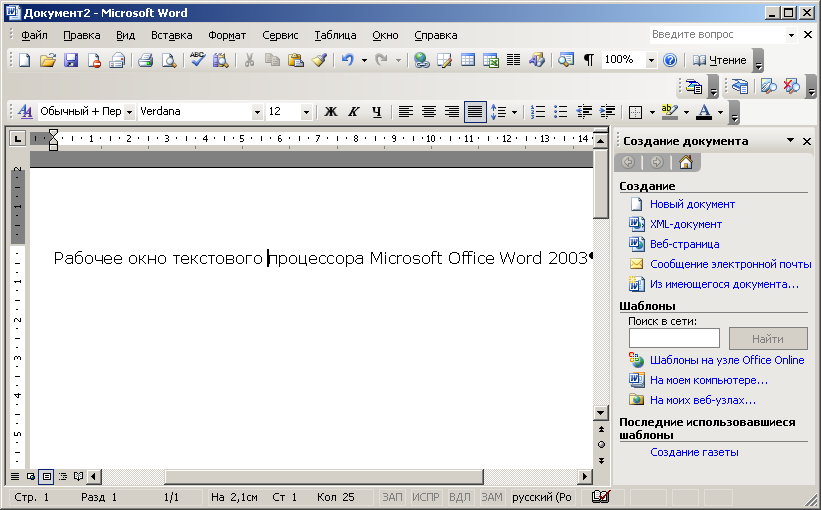This screenshot has height=510, width=821.
Task: Open the Формат menu
Action: pos(227,35)
